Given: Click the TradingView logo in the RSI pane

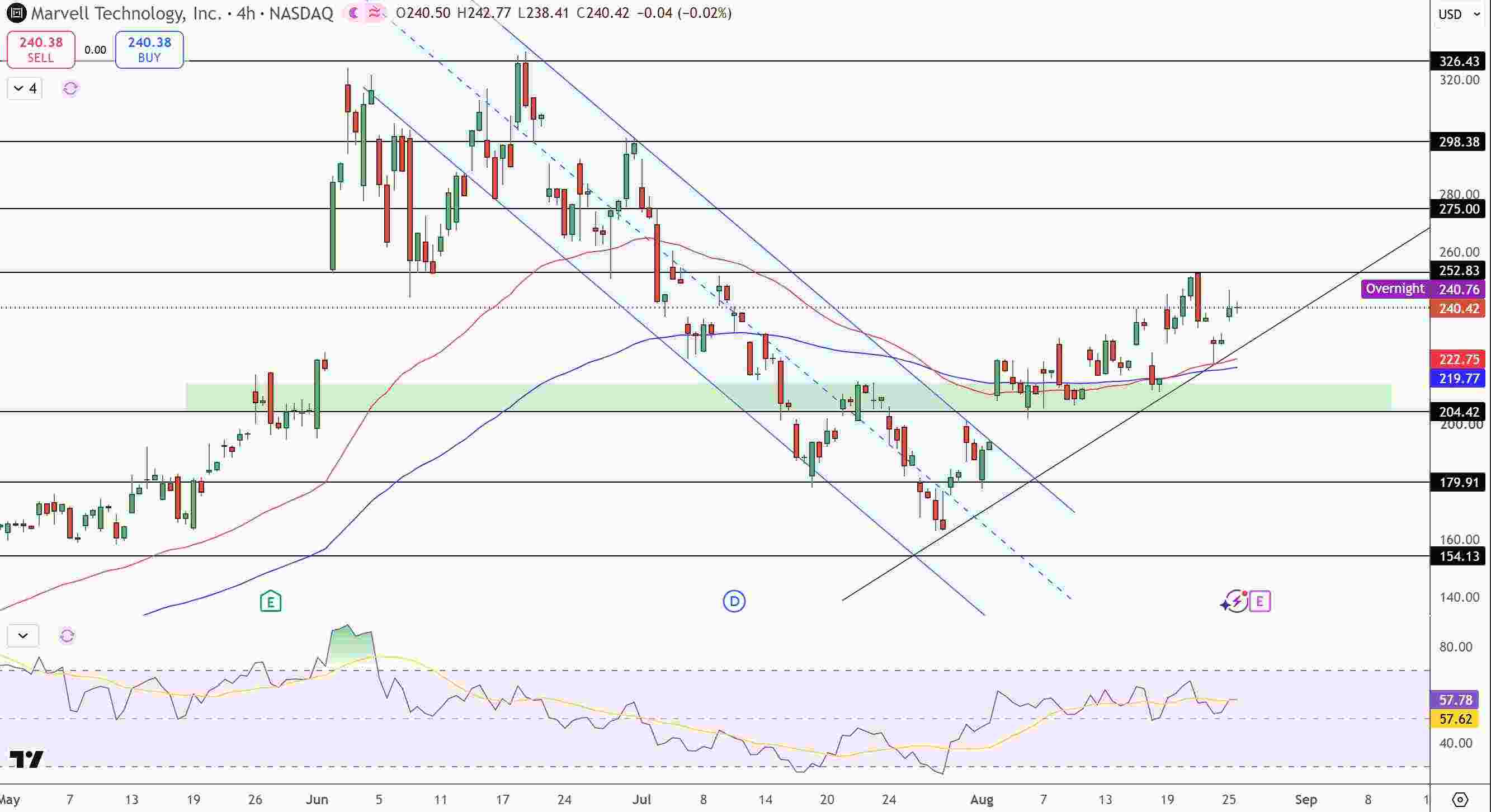Looking at the screenshot, I should click(x=27, y=759).
